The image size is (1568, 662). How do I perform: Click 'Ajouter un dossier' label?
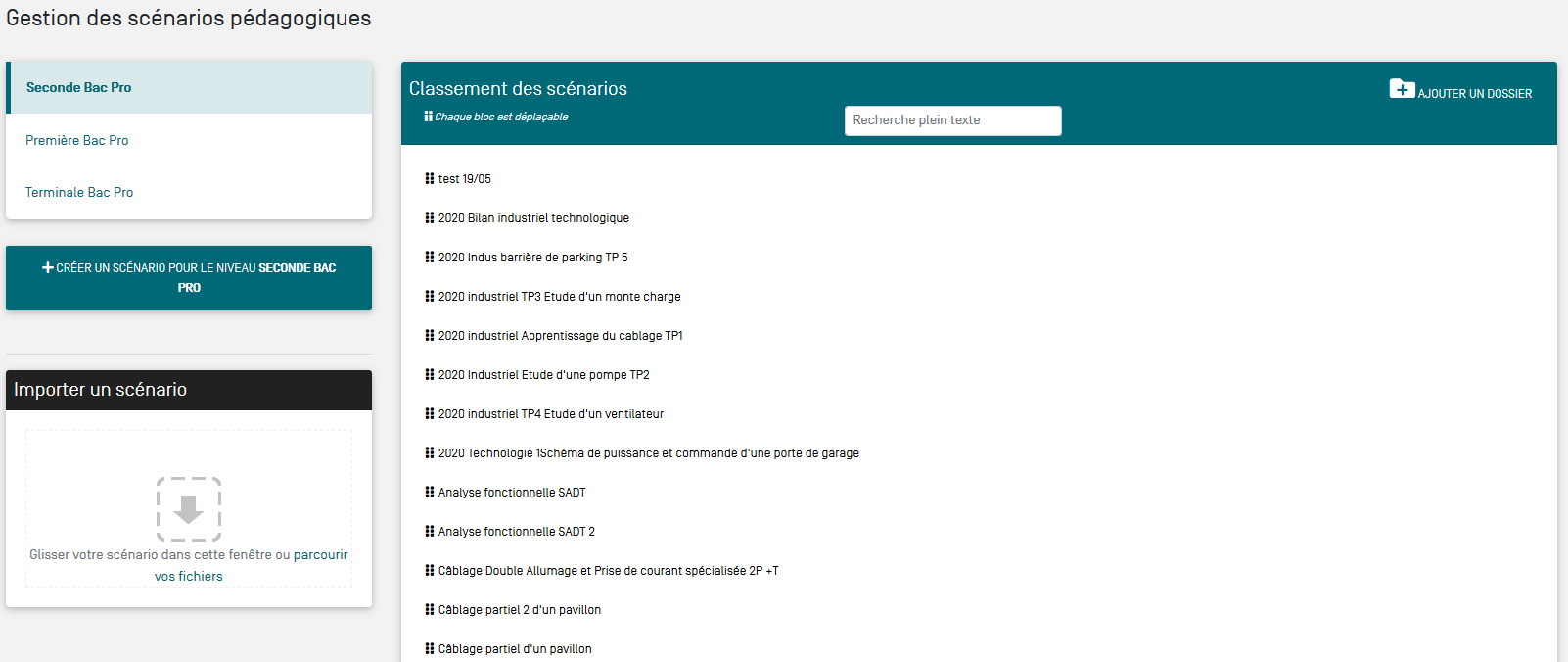[1474, 94]
